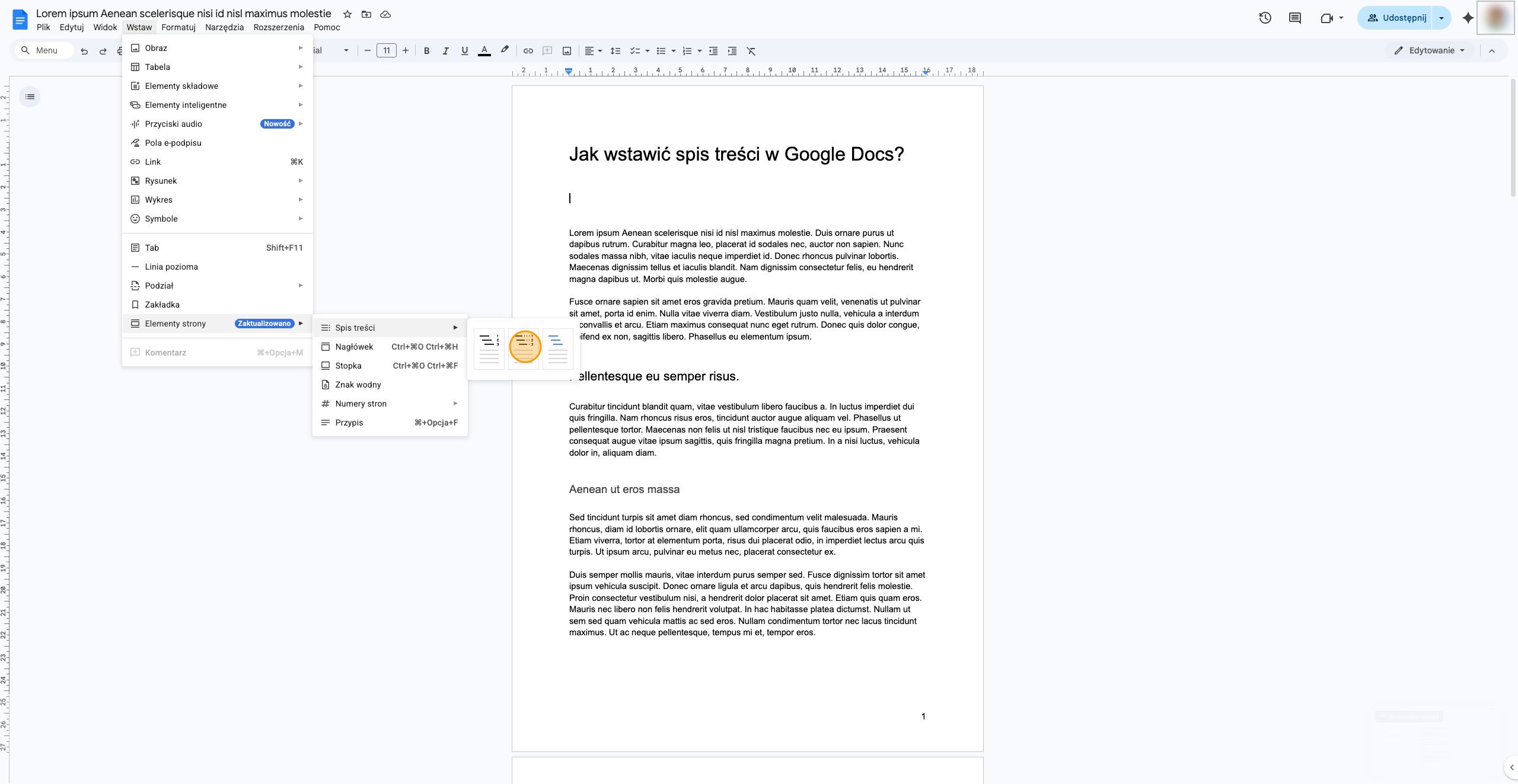
Task: Increase font size with plus button
Action: point(406,51)
